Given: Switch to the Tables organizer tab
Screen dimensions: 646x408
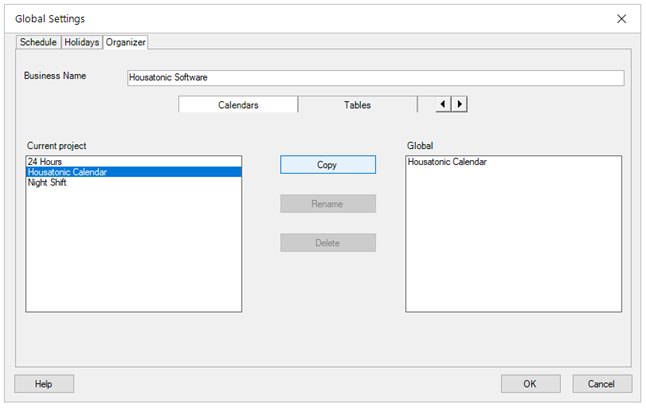Looking at the screenshot, I should (x=357, y=104).
